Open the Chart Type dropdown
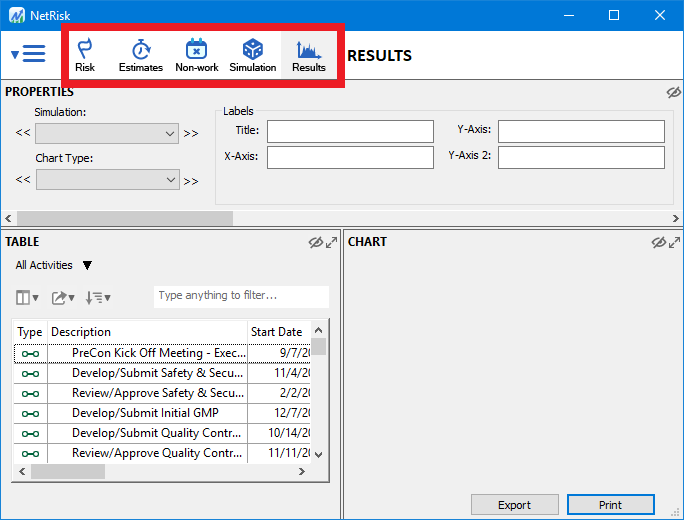 tap(107, 179)
